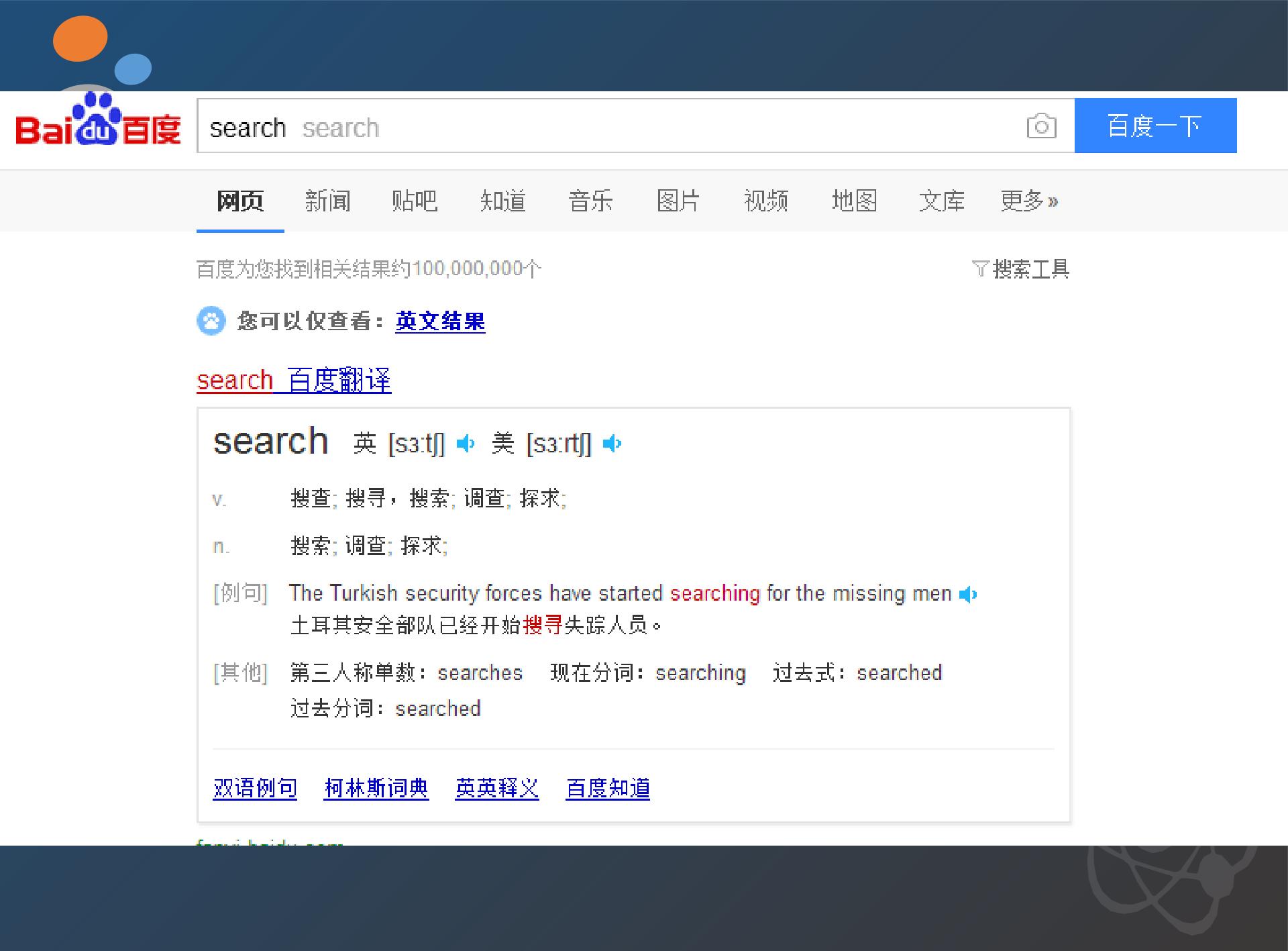Open the 文库 tab

tap(942, 201)
